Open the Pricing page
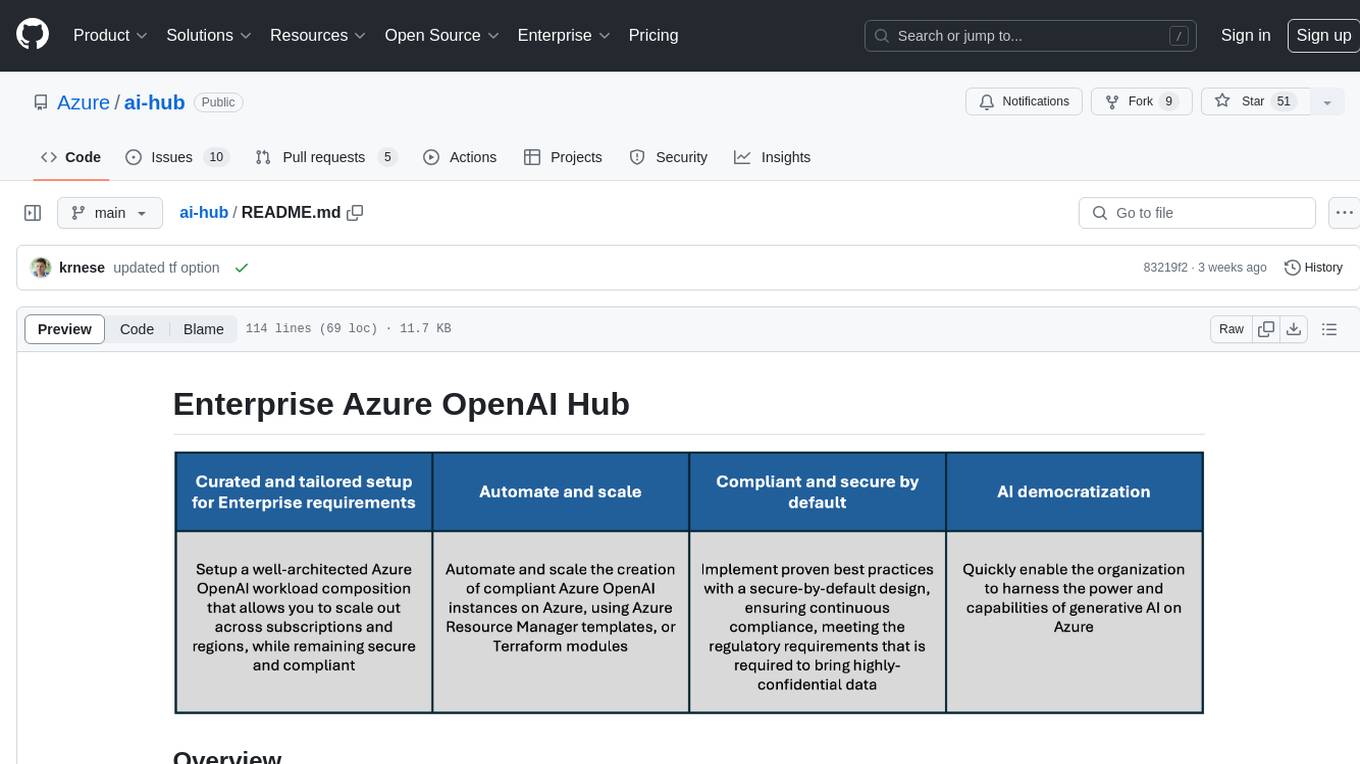Image resolution: width=1360 pixels, height=764 pixels. pos(653,35)
